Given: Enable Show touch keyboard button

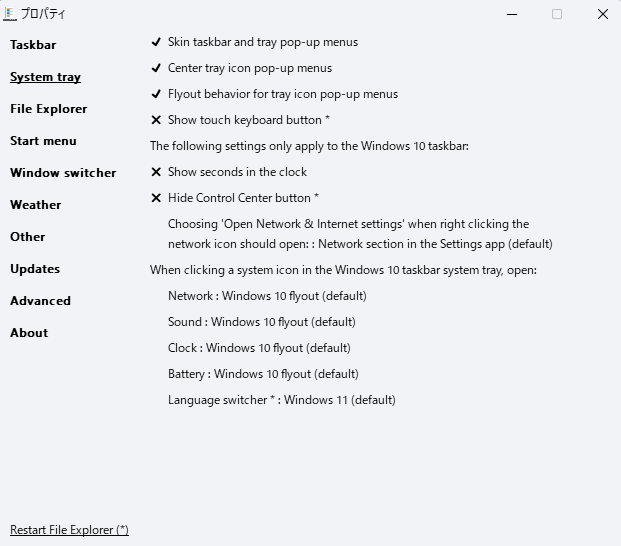Looking at the screenshot, I should pyautogui.click(x=240, y=120).
